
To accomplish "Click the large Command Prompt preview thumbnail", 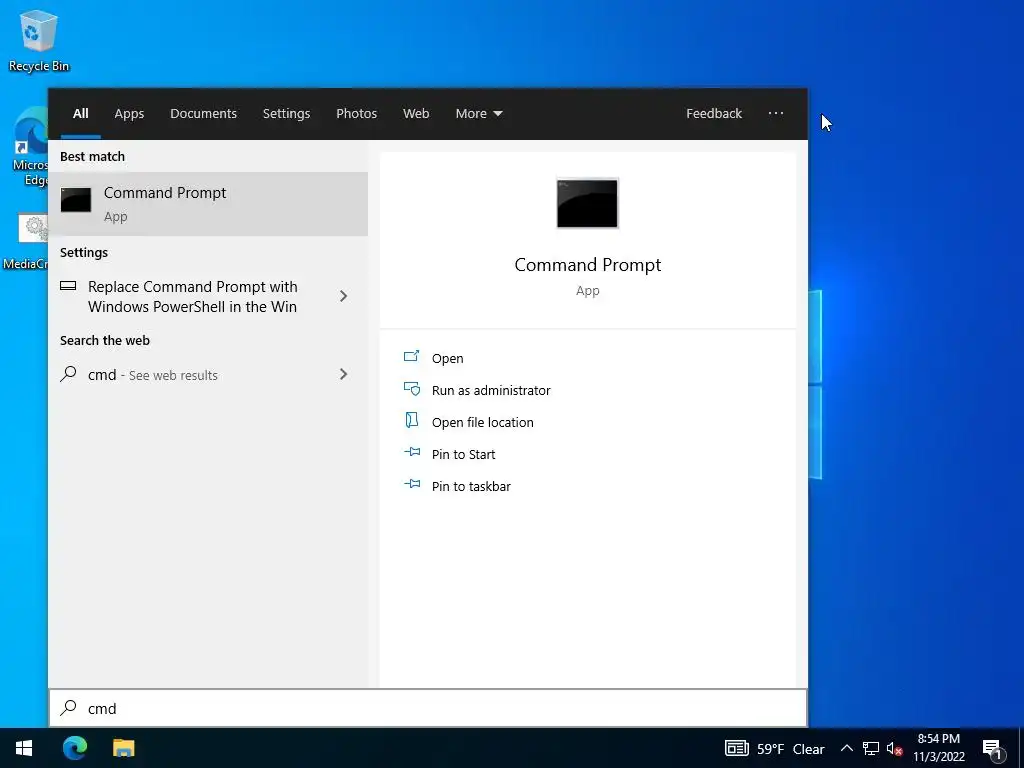I will coord(587,203).
